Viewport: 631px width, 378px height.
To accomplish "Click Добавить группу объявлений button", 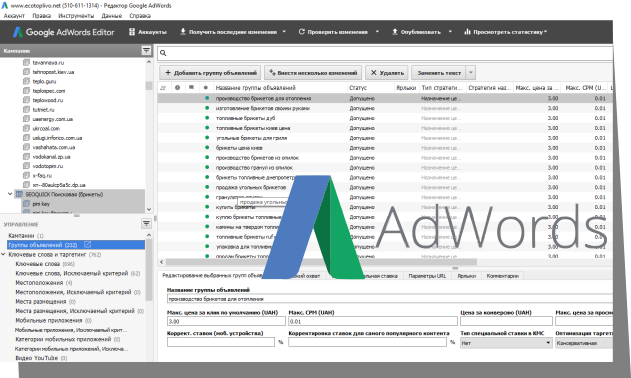I will [x=210, y=73].
